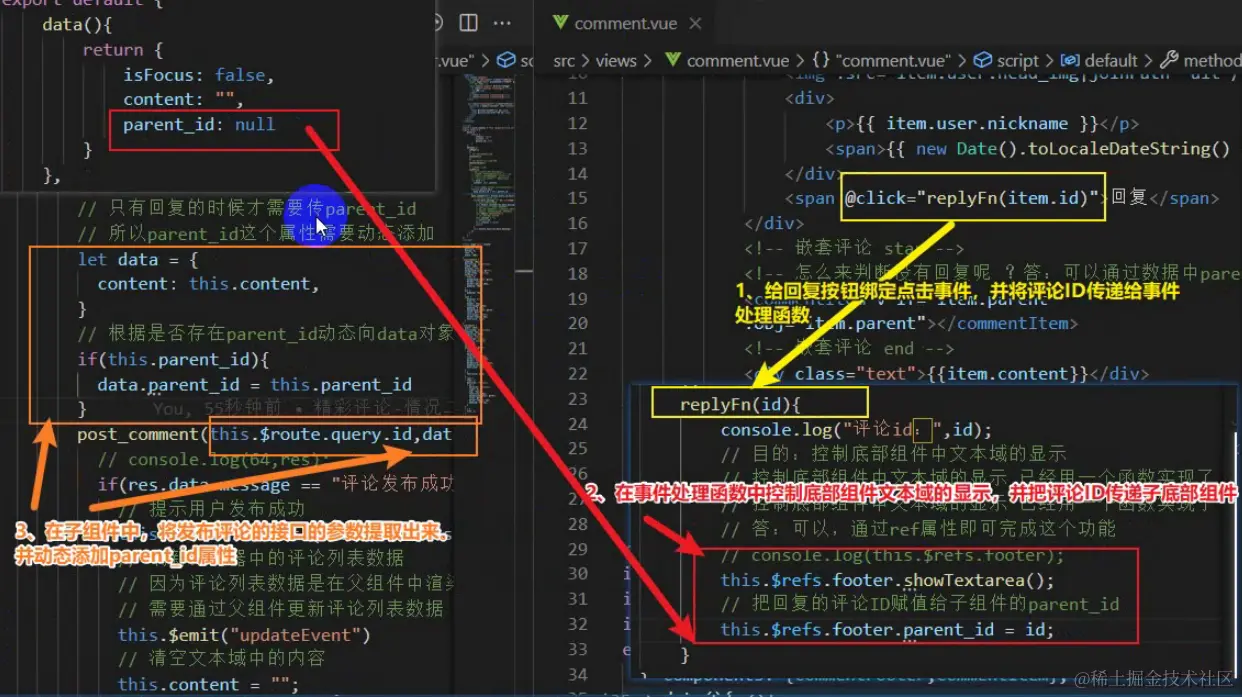
Task: Click the isFocus: false line
Action: 198,75
